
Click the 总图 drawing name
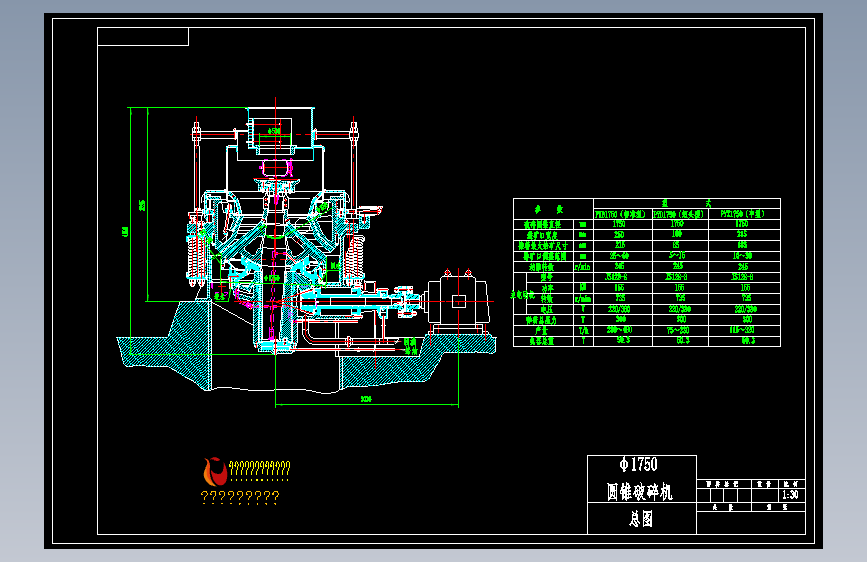tap(641, 519)
